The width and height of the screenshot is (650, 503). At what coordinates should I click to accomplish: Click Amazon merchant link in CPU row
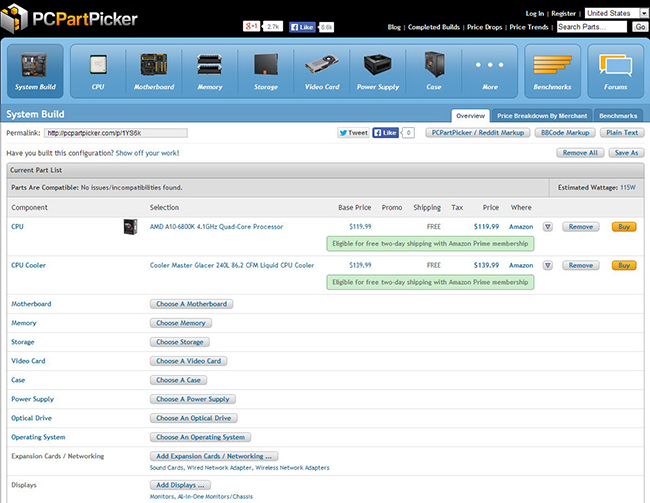tap(521, 227)
